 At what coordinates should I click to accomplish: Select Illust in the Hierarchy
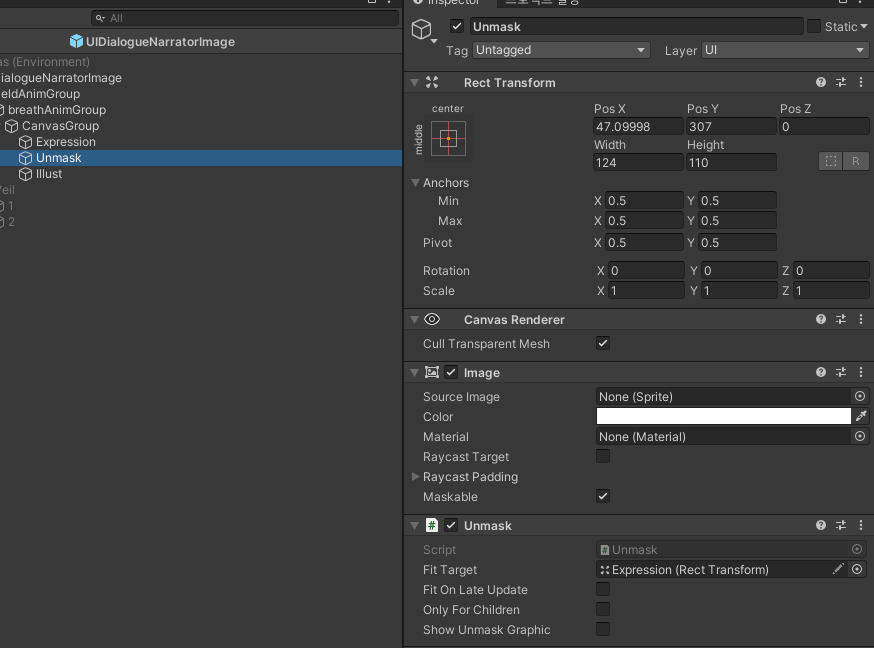coord(49,174)
